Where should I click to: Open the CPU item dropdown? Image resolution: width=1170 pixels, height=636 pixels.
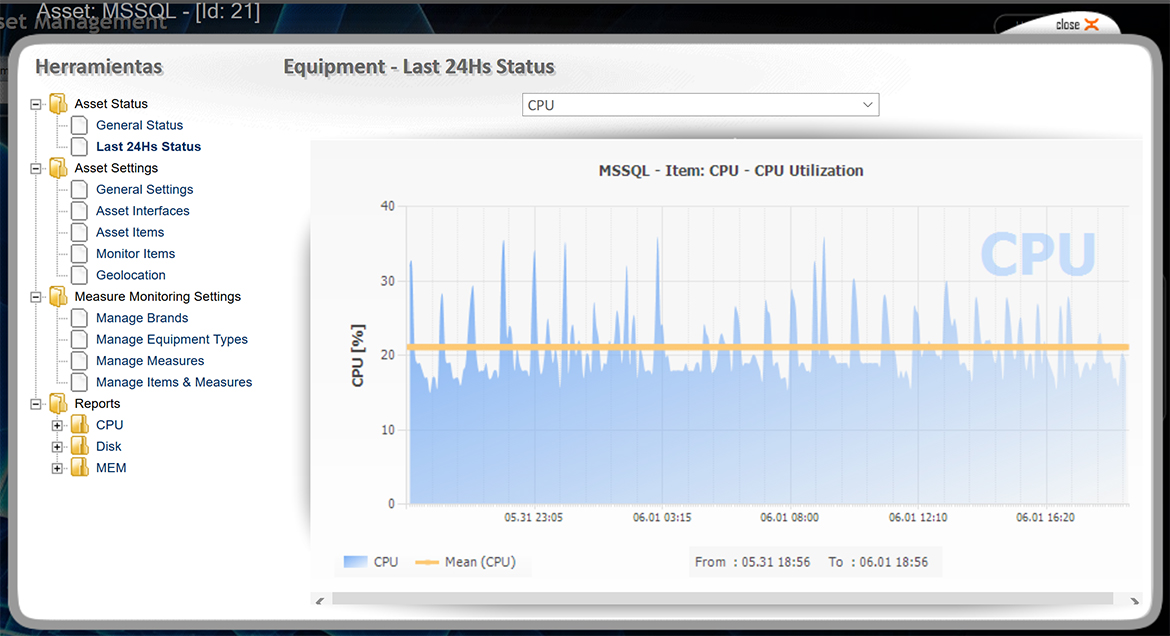point(700,105)
